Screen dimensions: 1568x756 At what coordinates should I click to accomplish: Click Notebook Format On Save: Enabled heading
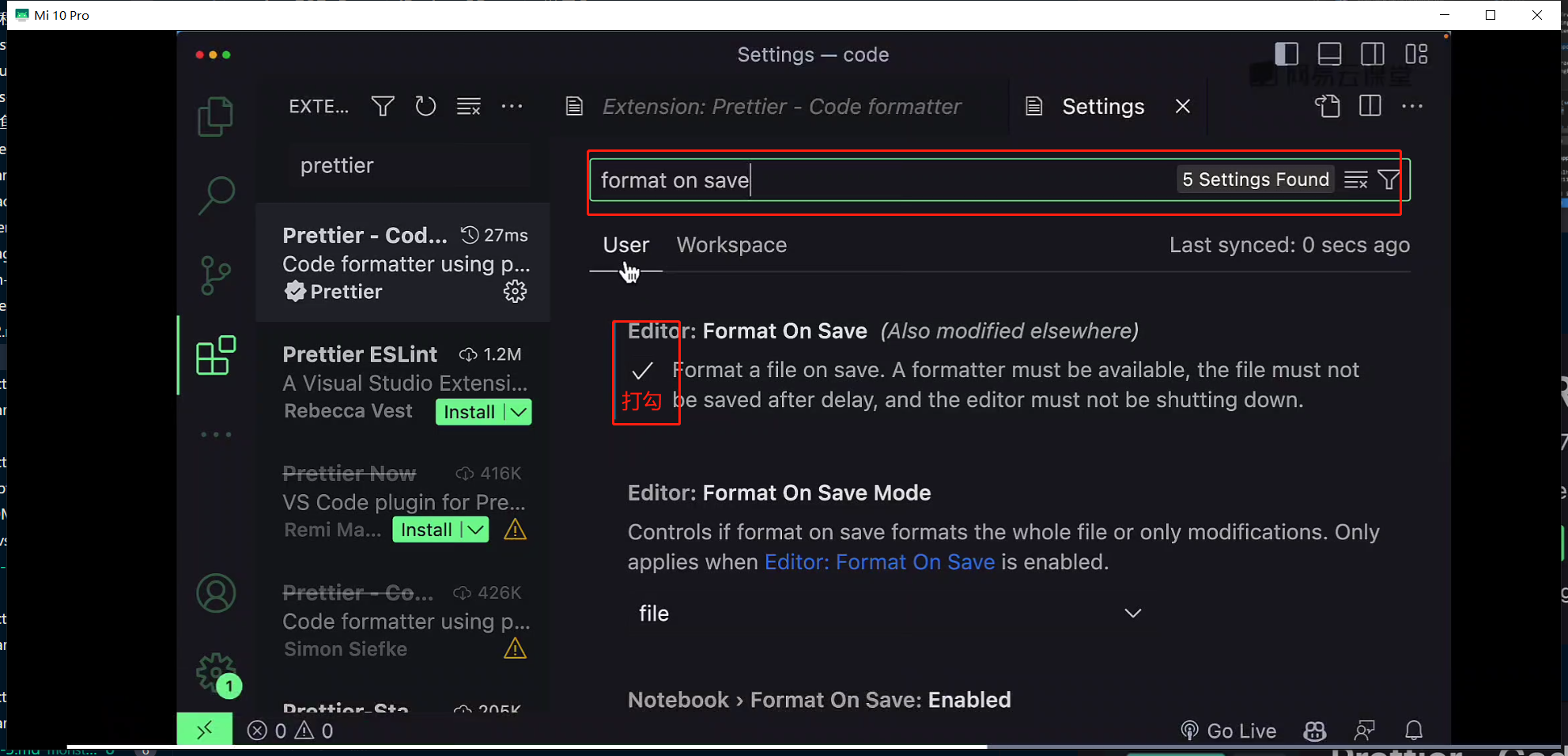coord(819,700)
